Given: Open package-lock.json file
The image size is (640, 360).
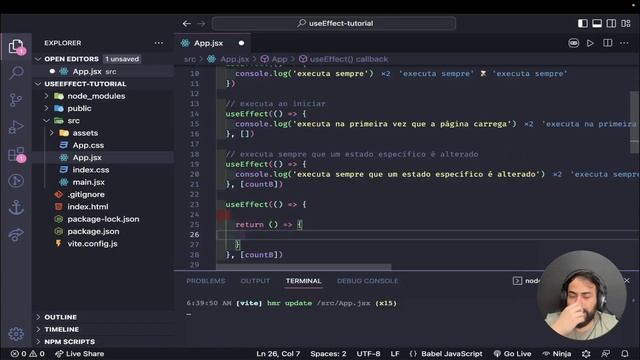Looking at the screenshot, I should point(103,219).
